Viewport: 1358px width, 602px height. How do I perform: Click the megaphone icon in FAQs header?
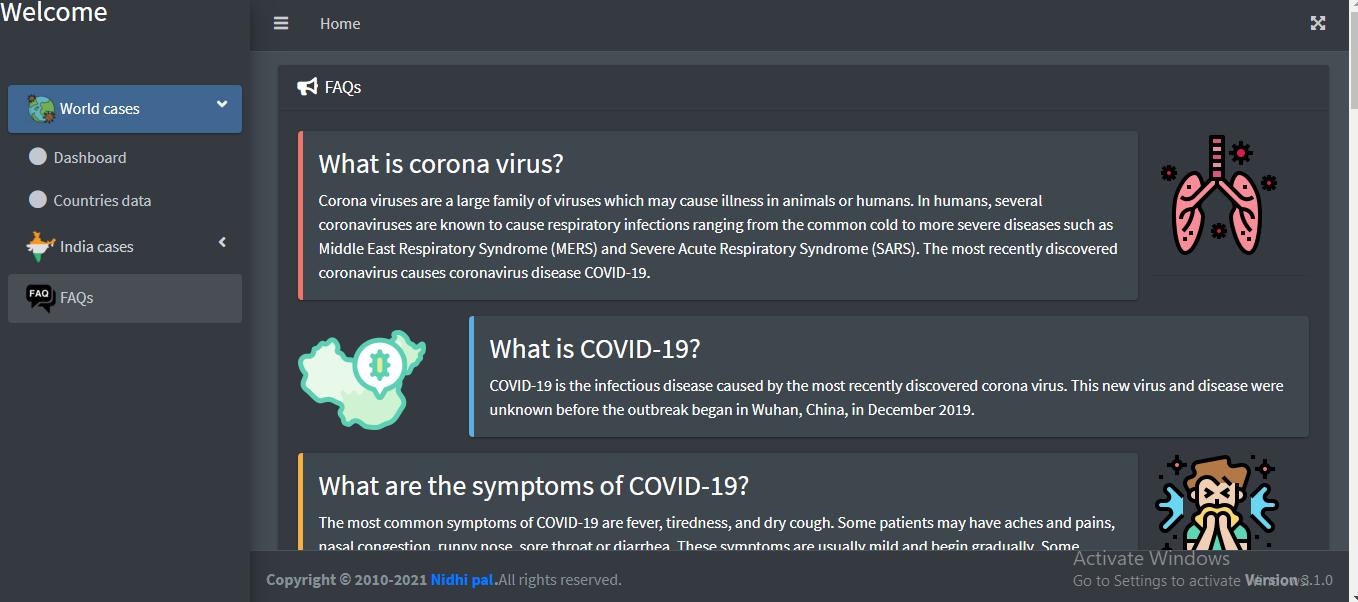[307, 87]
